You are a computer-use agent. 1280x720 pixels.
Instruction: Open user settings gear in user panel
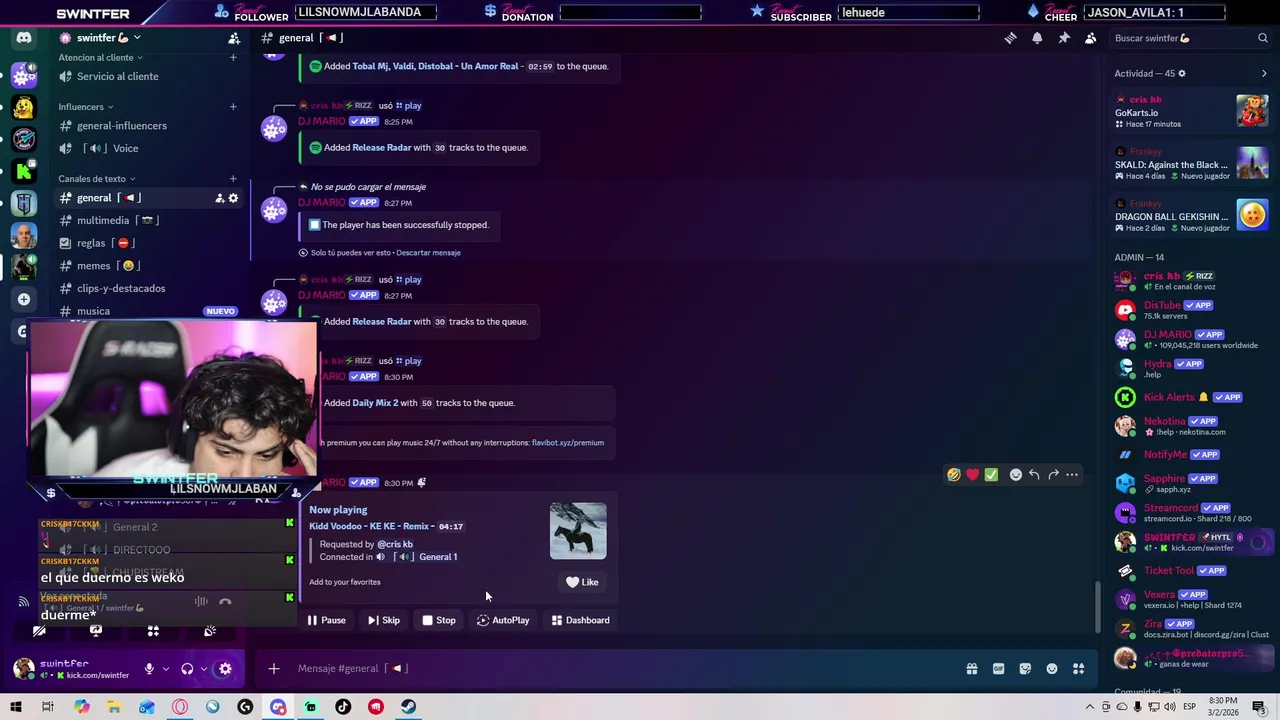click(225, 669)
